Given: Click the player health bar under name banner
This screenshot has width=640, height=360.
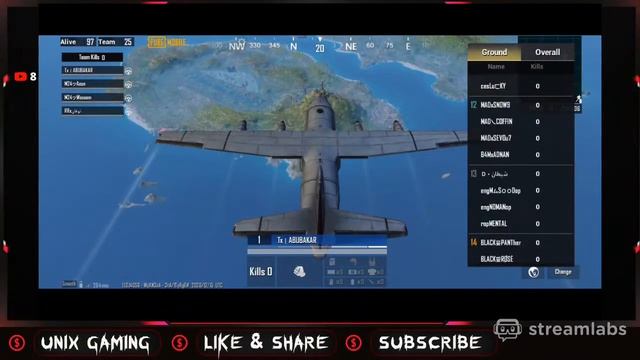Looking at the screenshot, I should [317, 251].
